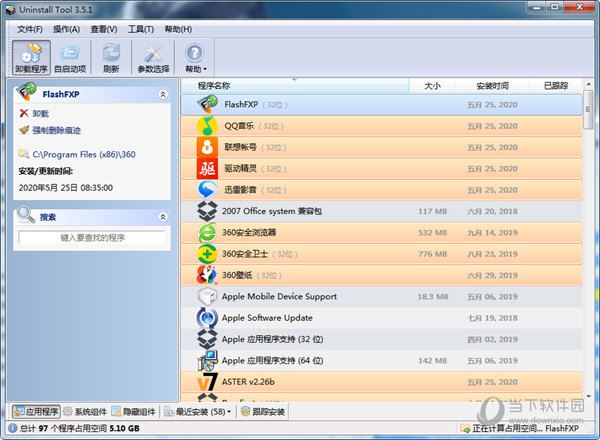Screen dimensions: 600x440
Task: Open the 帮助(H) menu
Action: [178, 29]
